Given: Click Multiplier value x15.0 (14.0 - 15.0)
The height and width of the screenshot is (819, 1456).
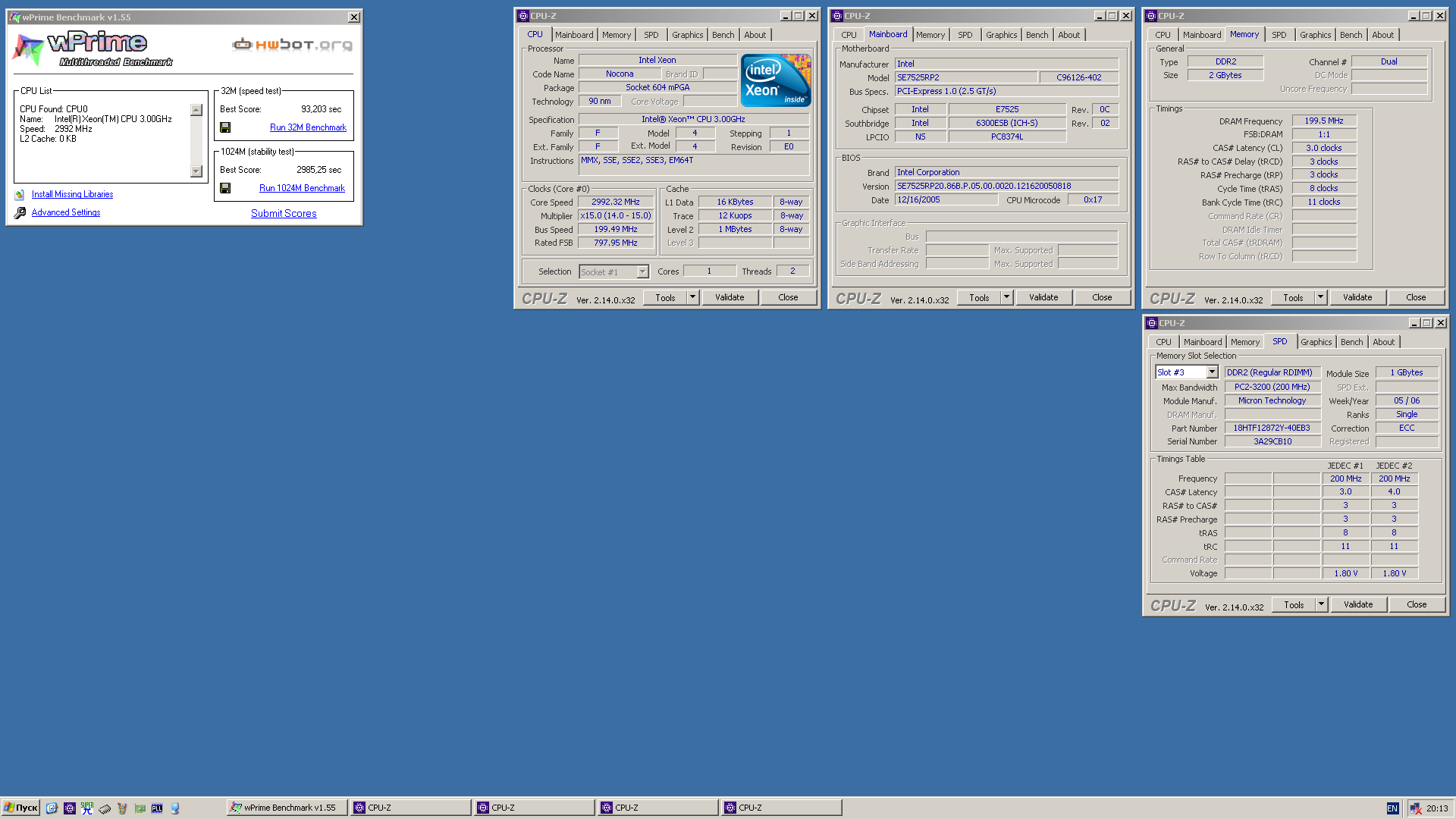Looking at the screenshot, I should click(616, 216).
